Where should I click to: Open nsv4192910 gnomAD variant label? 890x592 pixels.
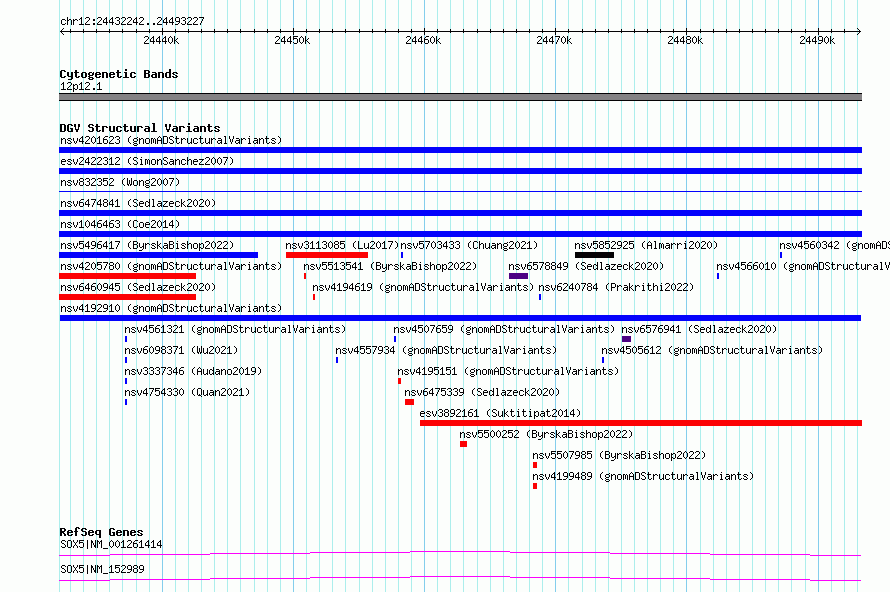point(171,308)
